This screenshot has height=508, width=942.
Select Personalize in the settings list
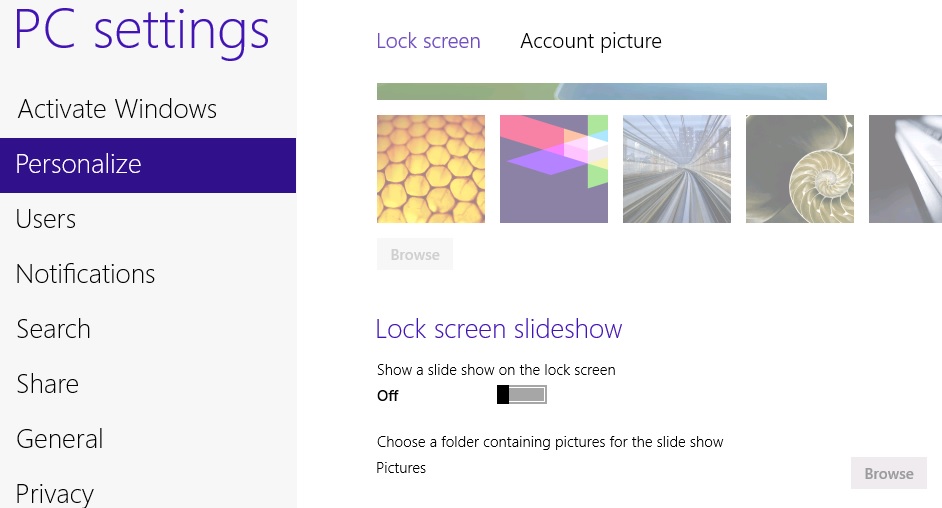coord(148,165)
